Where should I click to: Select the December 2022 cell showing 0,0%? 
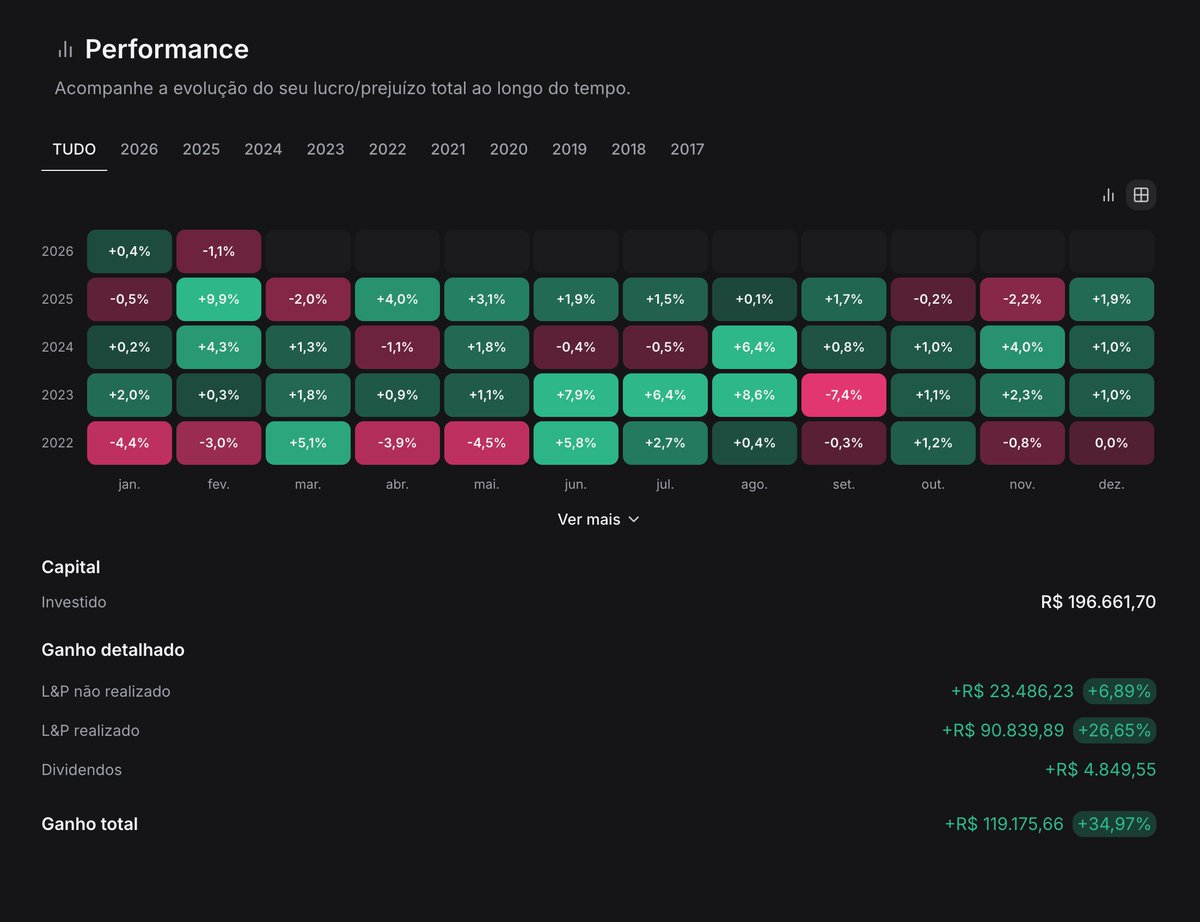1111,442
